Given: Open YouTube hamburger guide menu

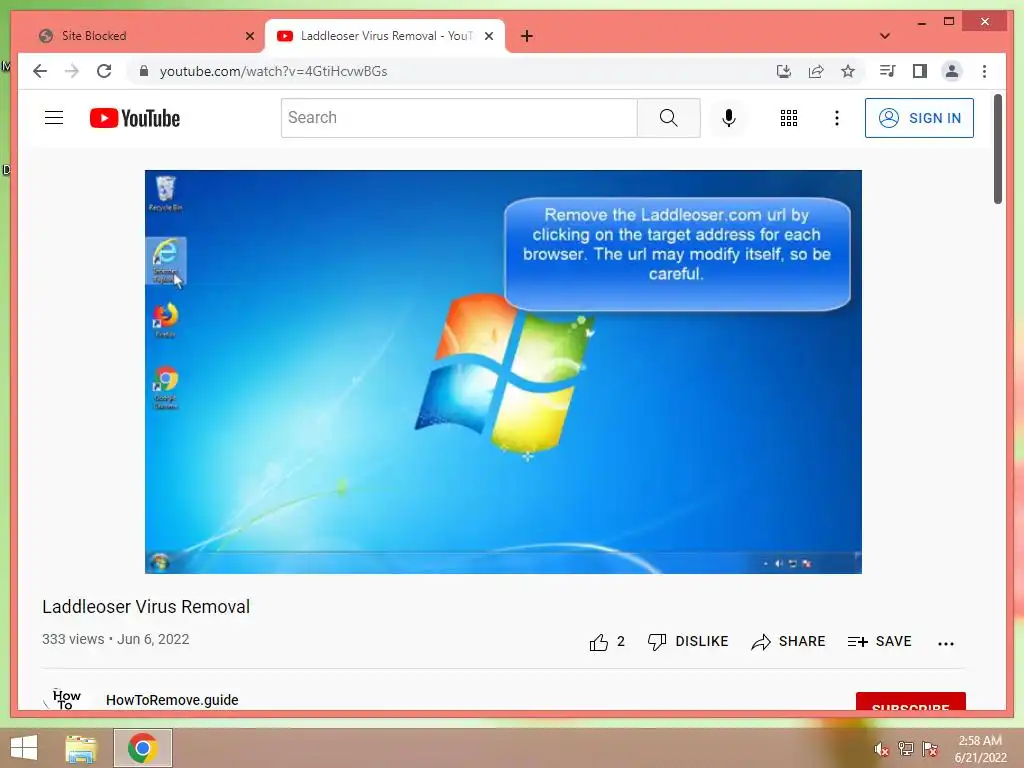Looking at the screenshot, I should tap(54, 118).
